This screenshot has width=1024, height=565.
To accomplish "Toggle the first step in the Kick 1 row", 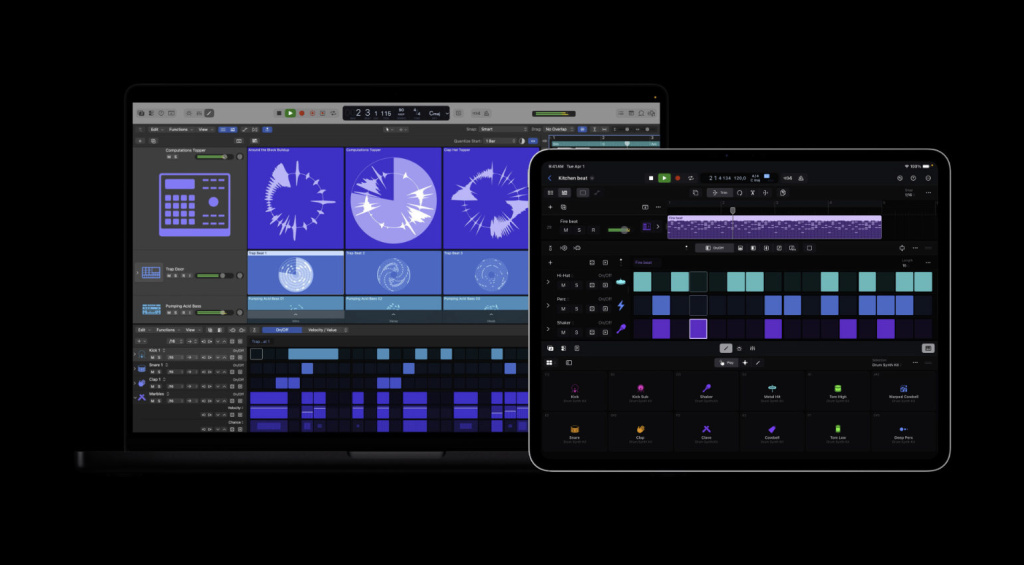I will pos(257,354).
